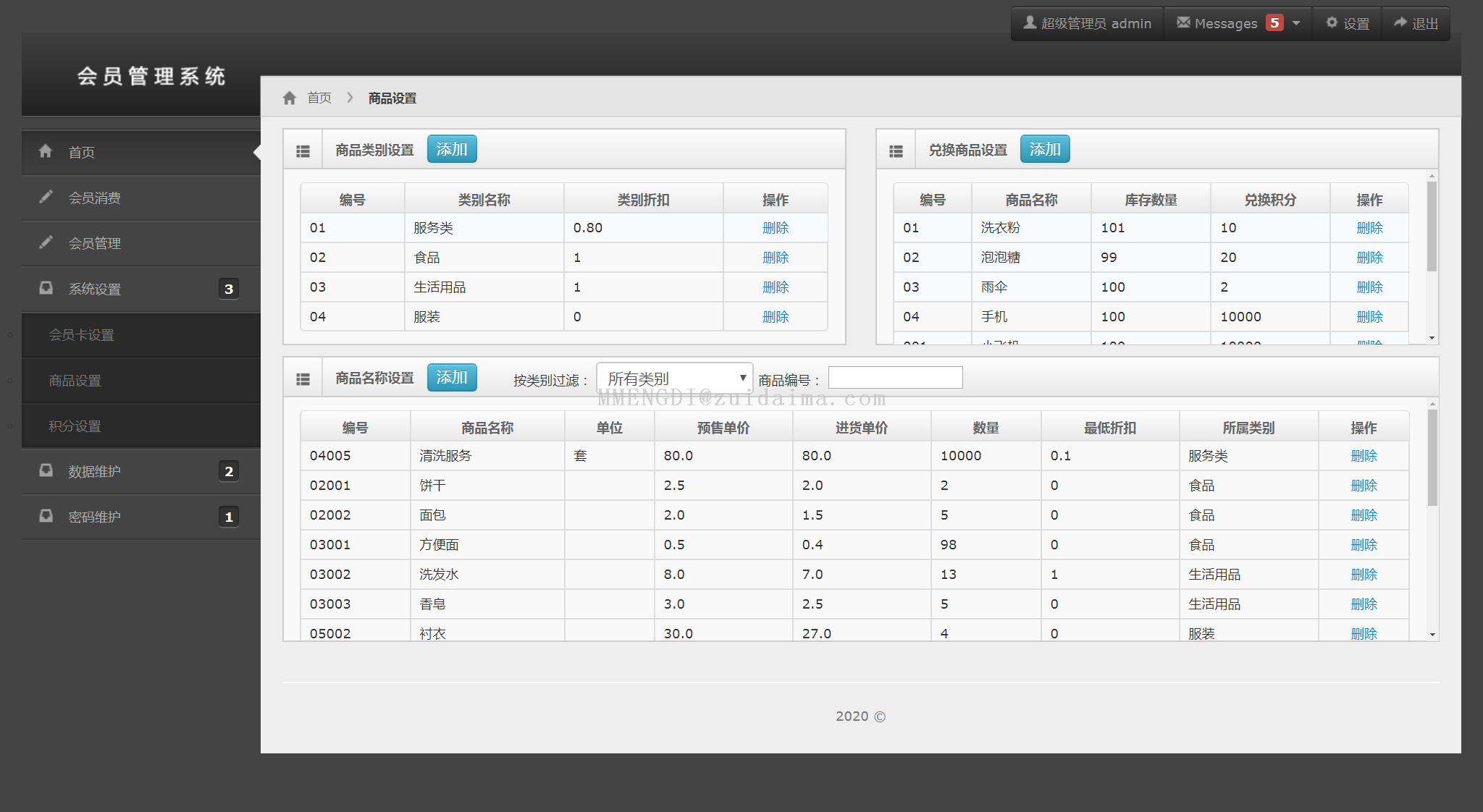Delete the 洗发水 product row
The height and width of the screenshot is (812, 1483).
point(1364,575)
